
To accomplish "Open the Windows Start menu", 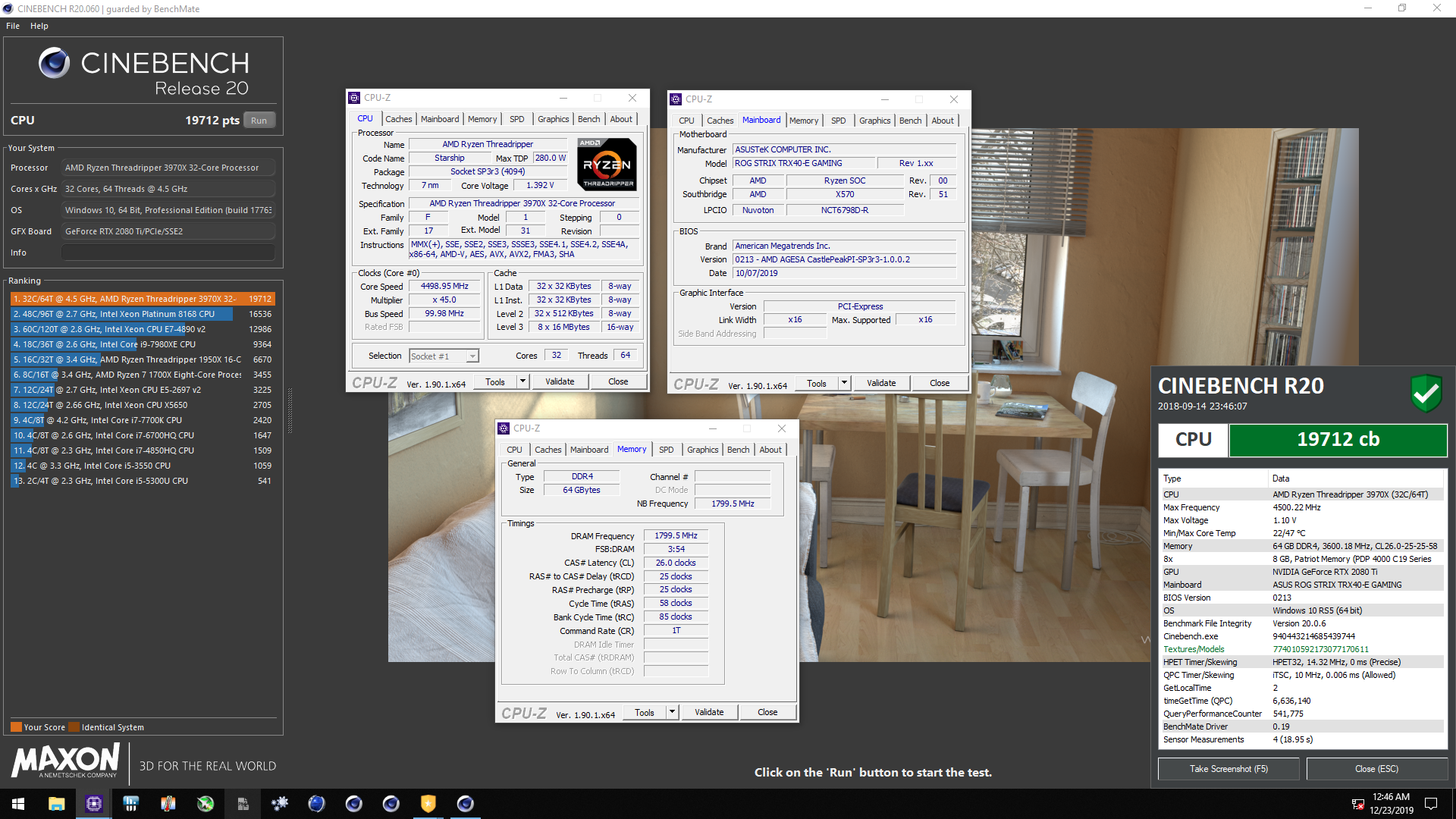I will click(x=18, y=804).
